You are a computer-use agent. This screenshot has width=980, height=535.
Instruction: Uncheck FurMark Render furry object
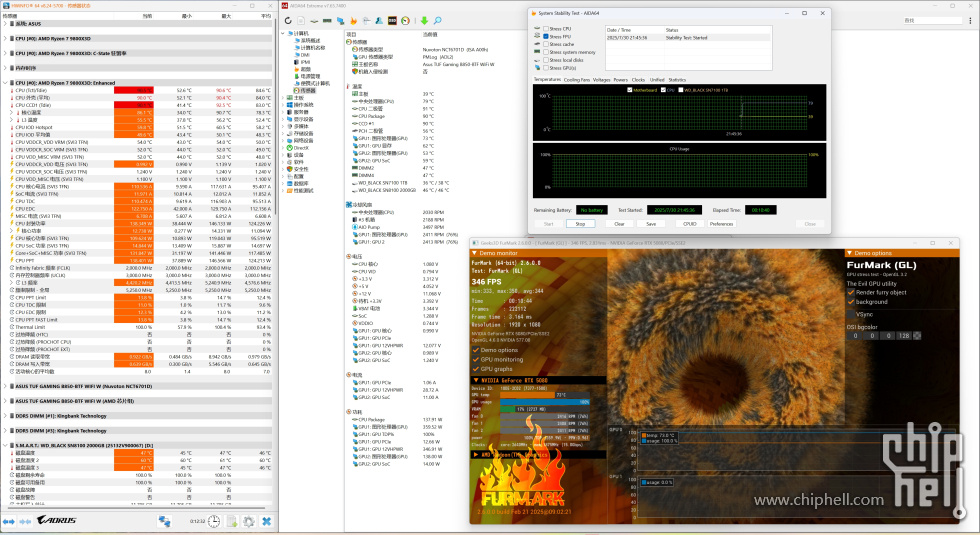(851, 292)
